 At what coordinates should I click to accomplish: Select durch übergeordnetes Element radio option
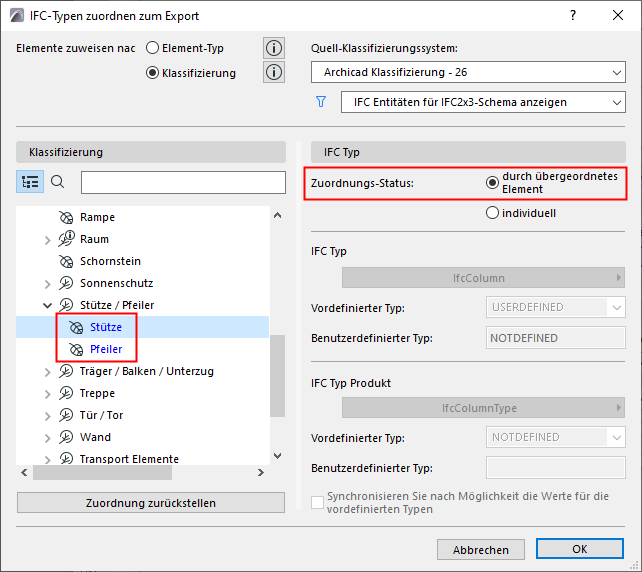492,183
